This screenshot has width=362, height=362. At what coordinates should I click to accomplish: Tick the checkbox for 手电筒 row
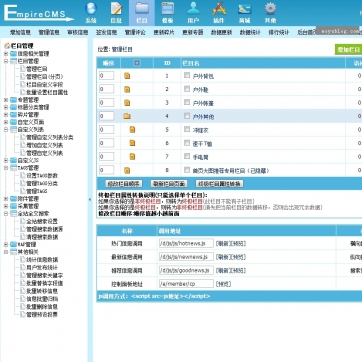187,156
